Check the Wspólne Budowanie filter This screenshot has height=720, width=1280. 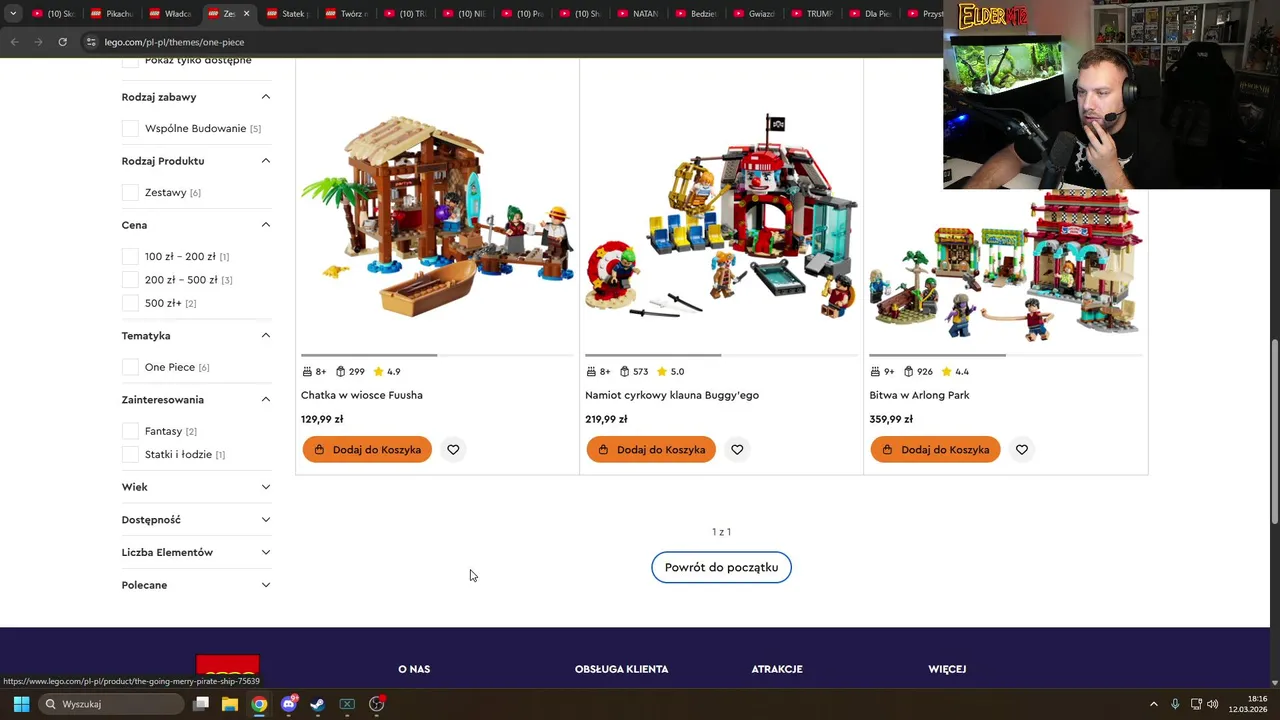coord(130,128)
